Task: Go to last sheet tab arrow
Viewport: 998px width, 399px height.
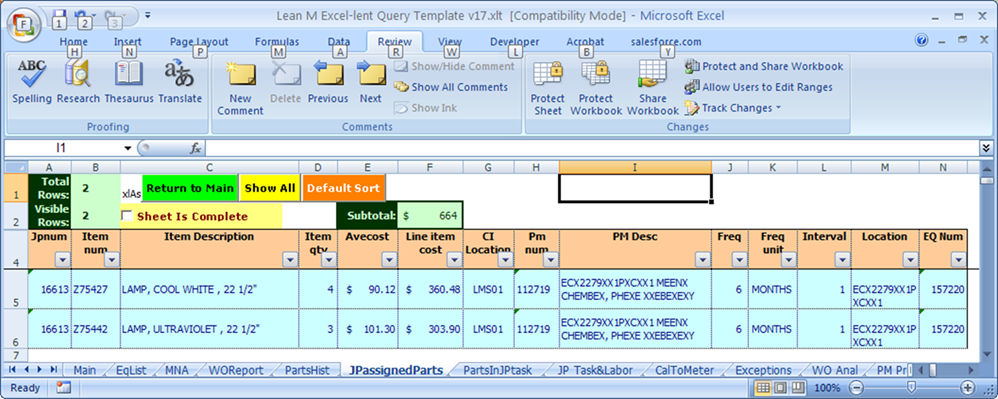Action: [53, 370]
